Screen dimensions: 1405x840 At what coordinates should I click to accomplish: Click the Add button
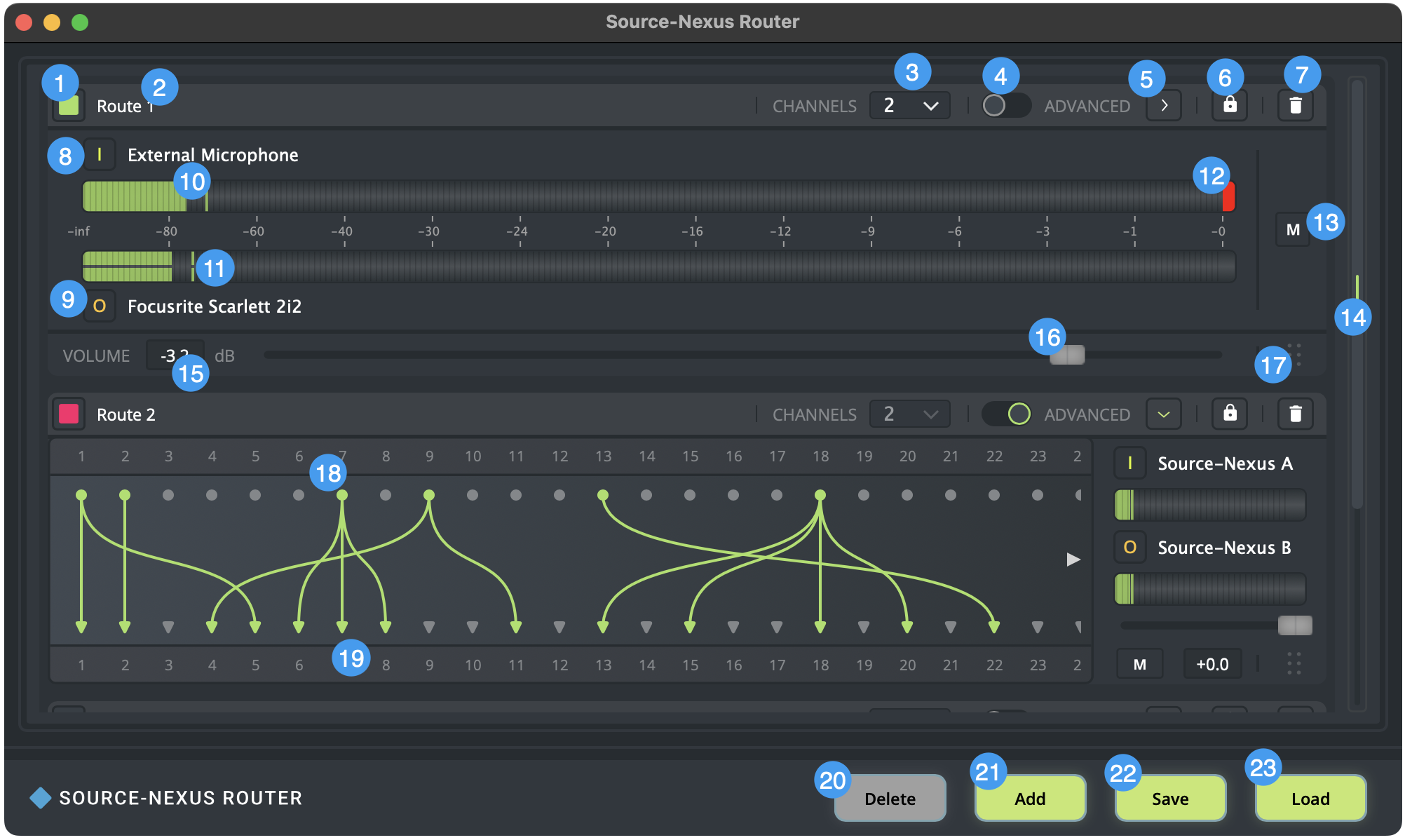1030,799
